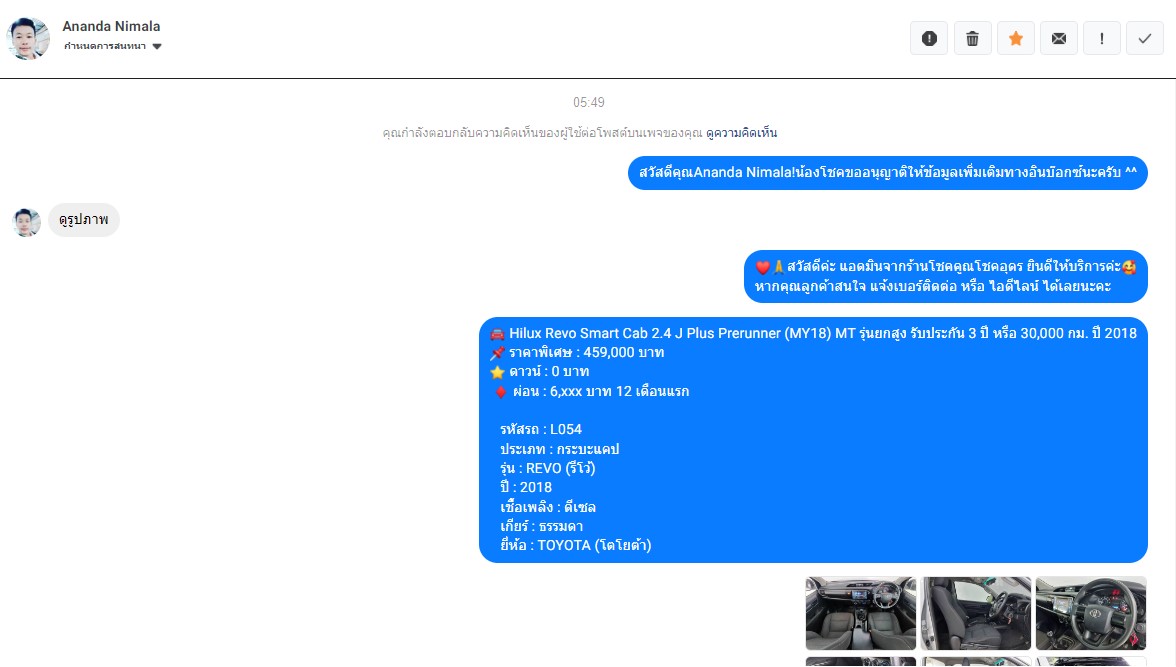Flag conversation with exclamation mark icon
Screen dimensions: 1176x667
(x=1102, y=38)
